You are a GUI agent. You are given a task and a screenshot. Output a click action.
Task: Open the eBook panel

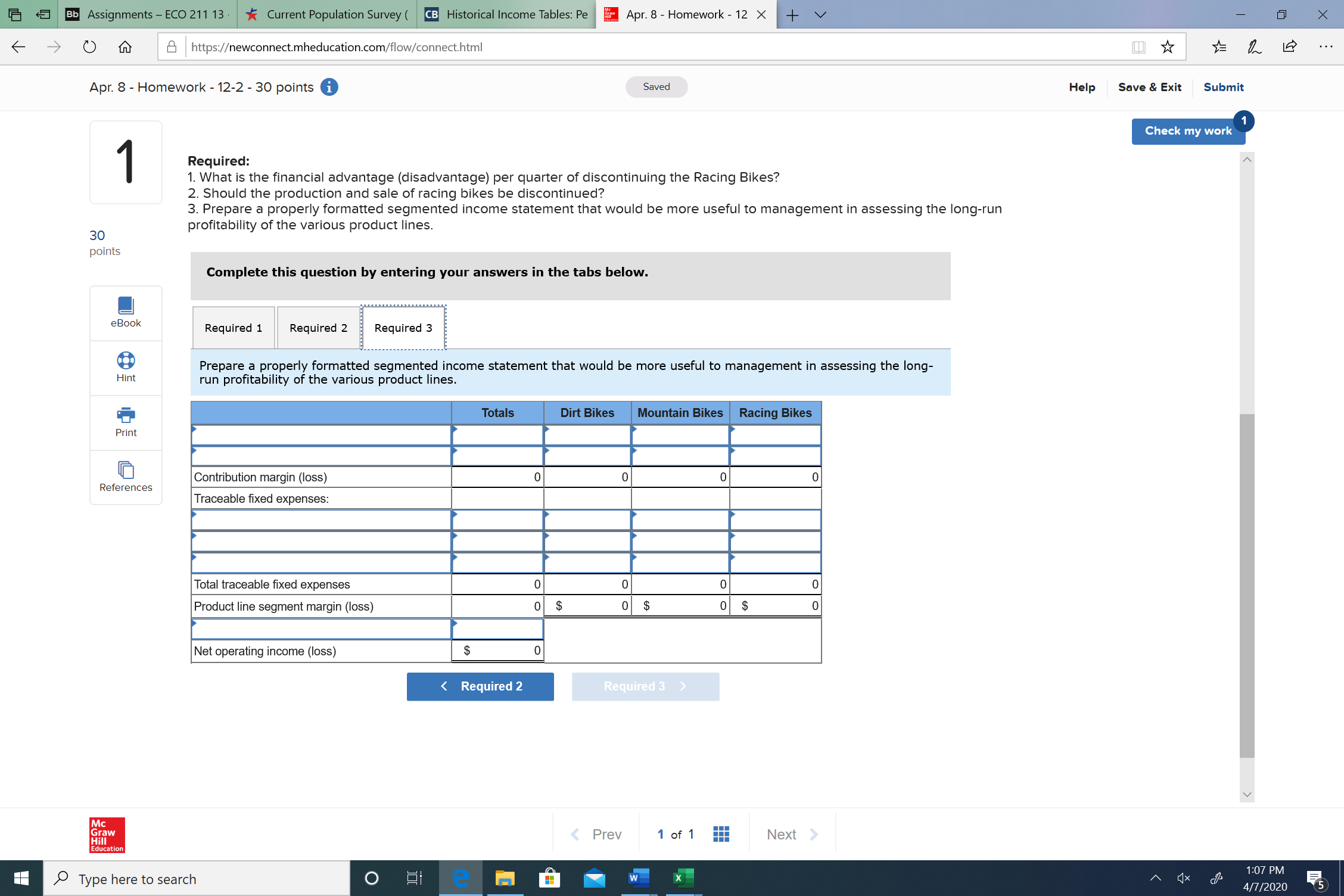pyautogui.click(x=125, y=313)
